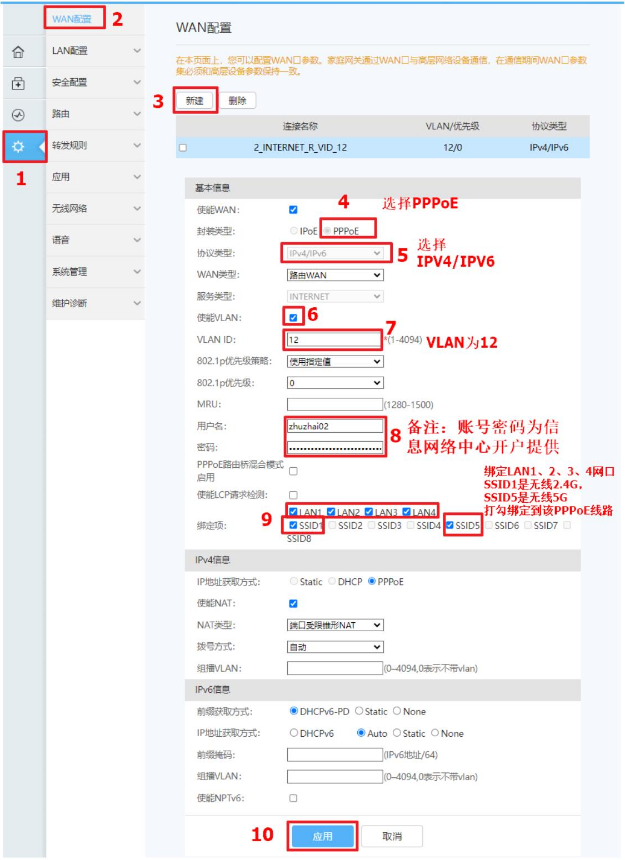Click the 新建 button
The width and height of the screenshot is (625, 860).
195,100
